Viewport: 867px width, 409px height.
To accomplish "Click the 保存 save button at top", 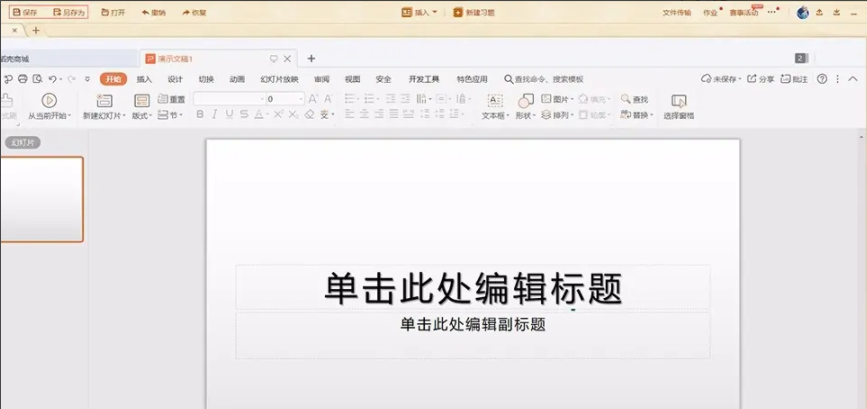I will [24, 12].
